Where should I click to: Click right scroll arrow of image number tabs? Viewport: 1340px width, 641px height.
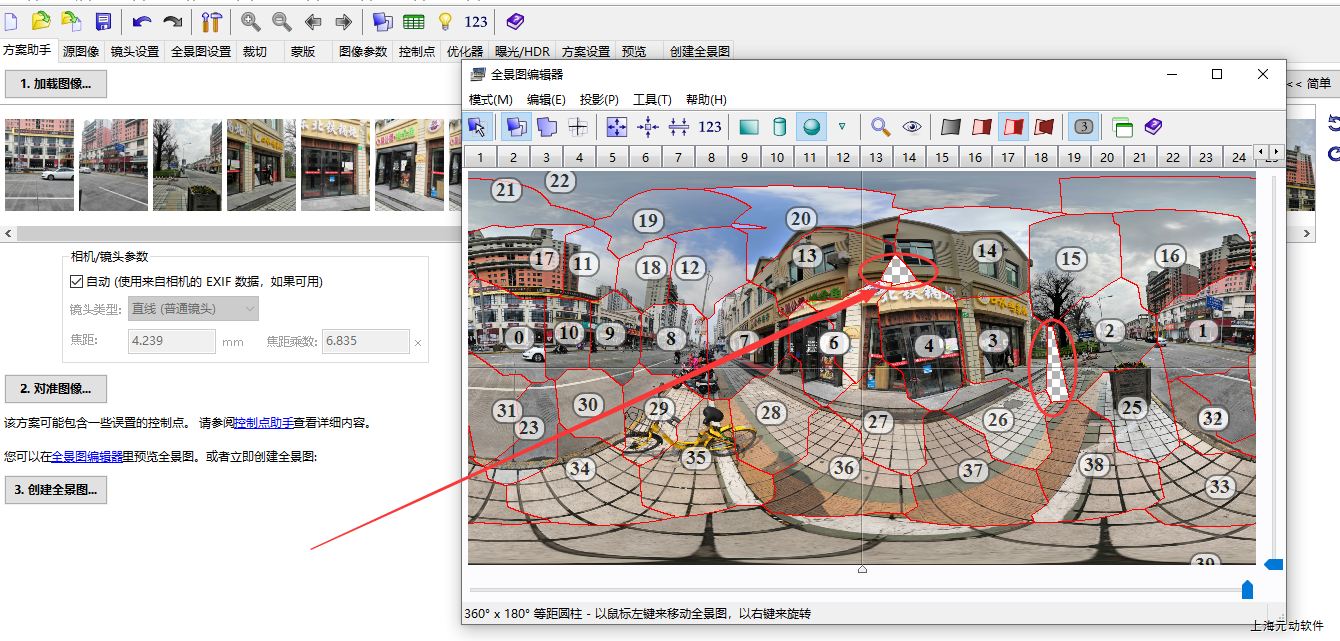click(1275, 152)
